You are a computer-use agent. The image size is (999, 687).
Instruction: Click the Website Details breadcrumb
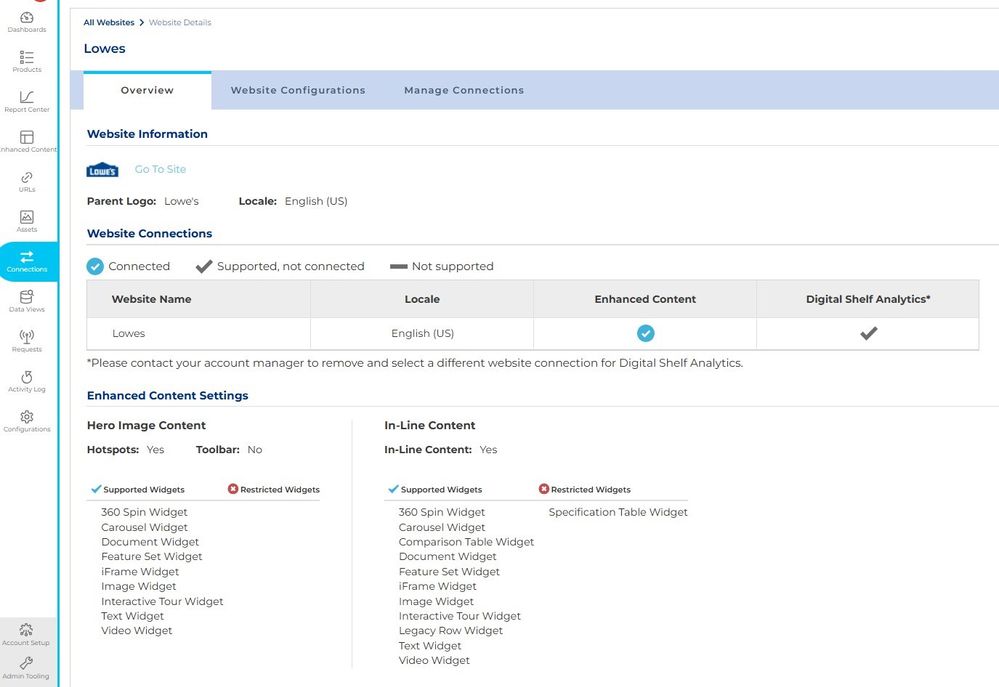(180, 22)
